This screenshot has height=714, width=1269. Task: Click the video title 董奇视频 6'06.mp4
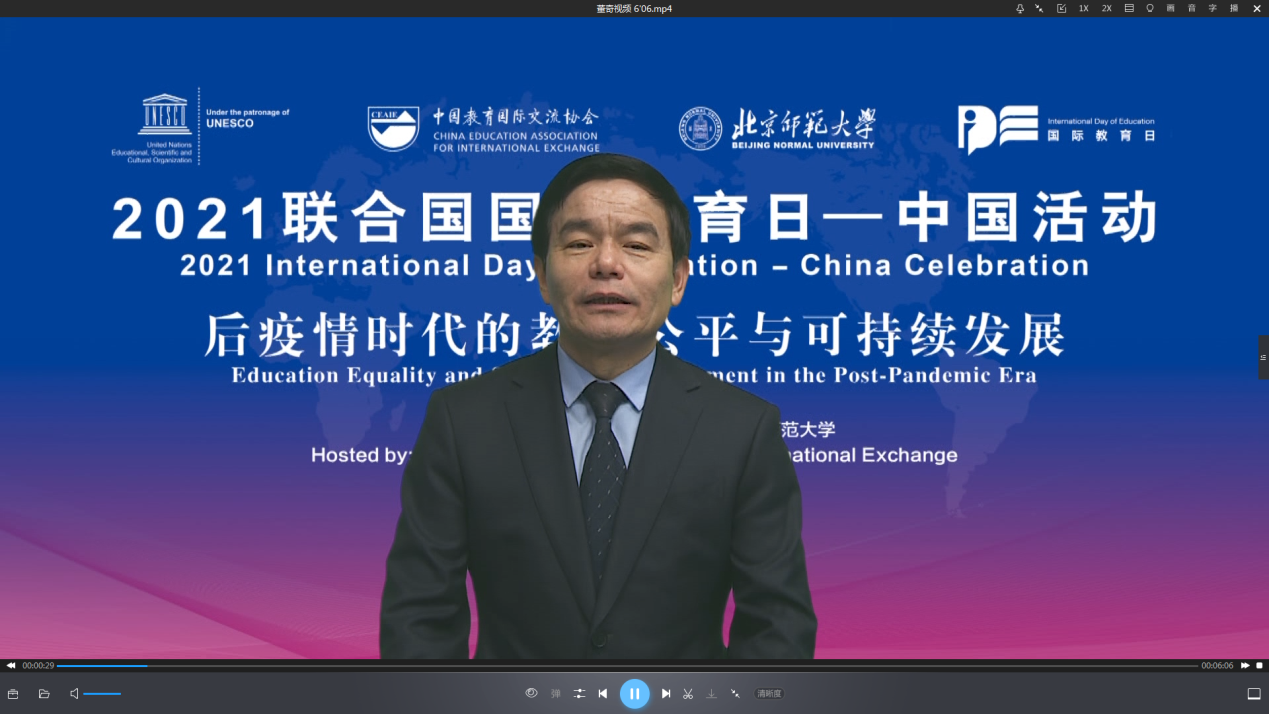point(634,9)
